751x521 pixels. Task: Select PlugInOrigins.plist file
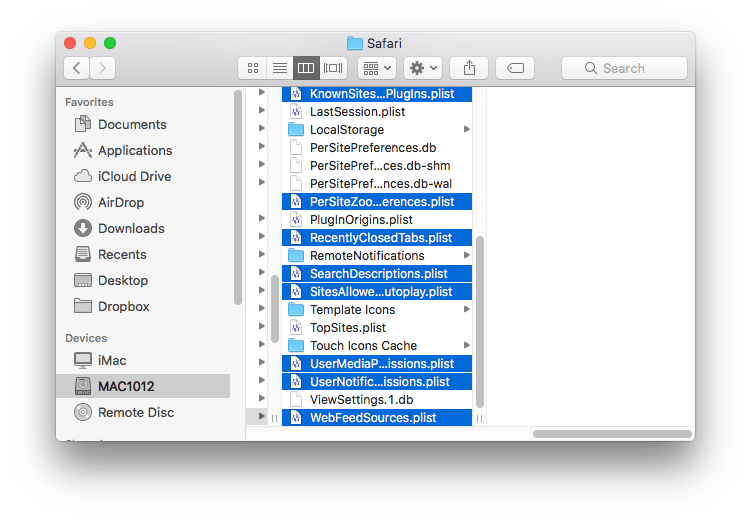[x=377, y=220]
